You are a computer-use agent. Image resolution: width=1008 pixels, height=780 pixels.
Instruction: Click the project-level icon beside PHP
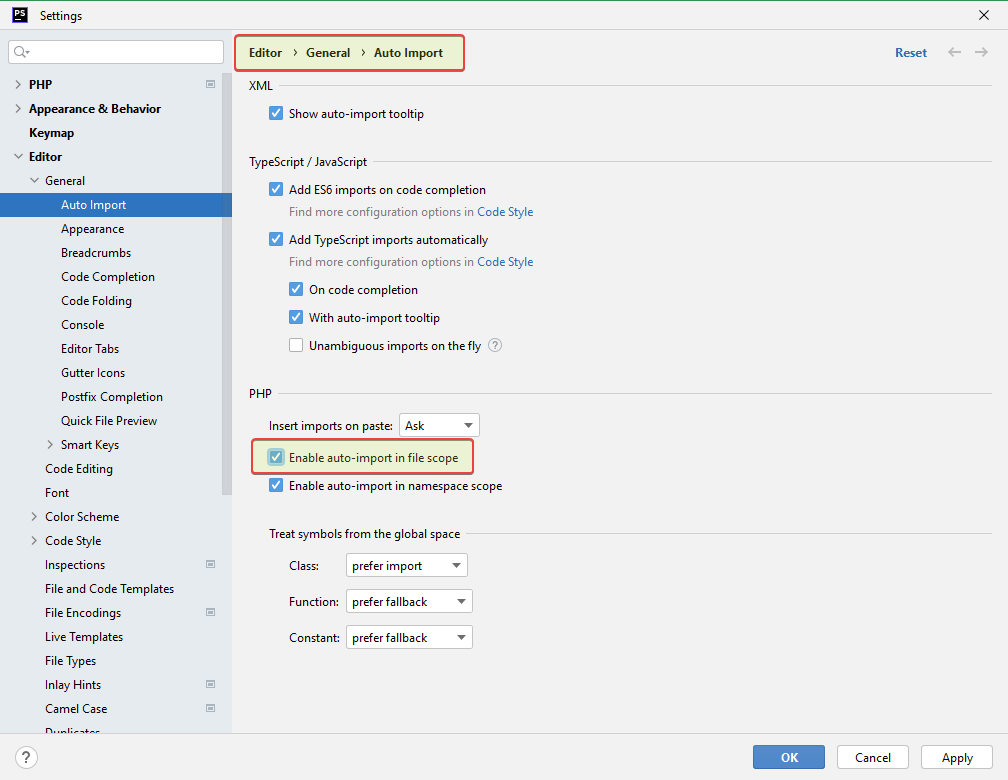pyautogui.click(x=210, y=84)
